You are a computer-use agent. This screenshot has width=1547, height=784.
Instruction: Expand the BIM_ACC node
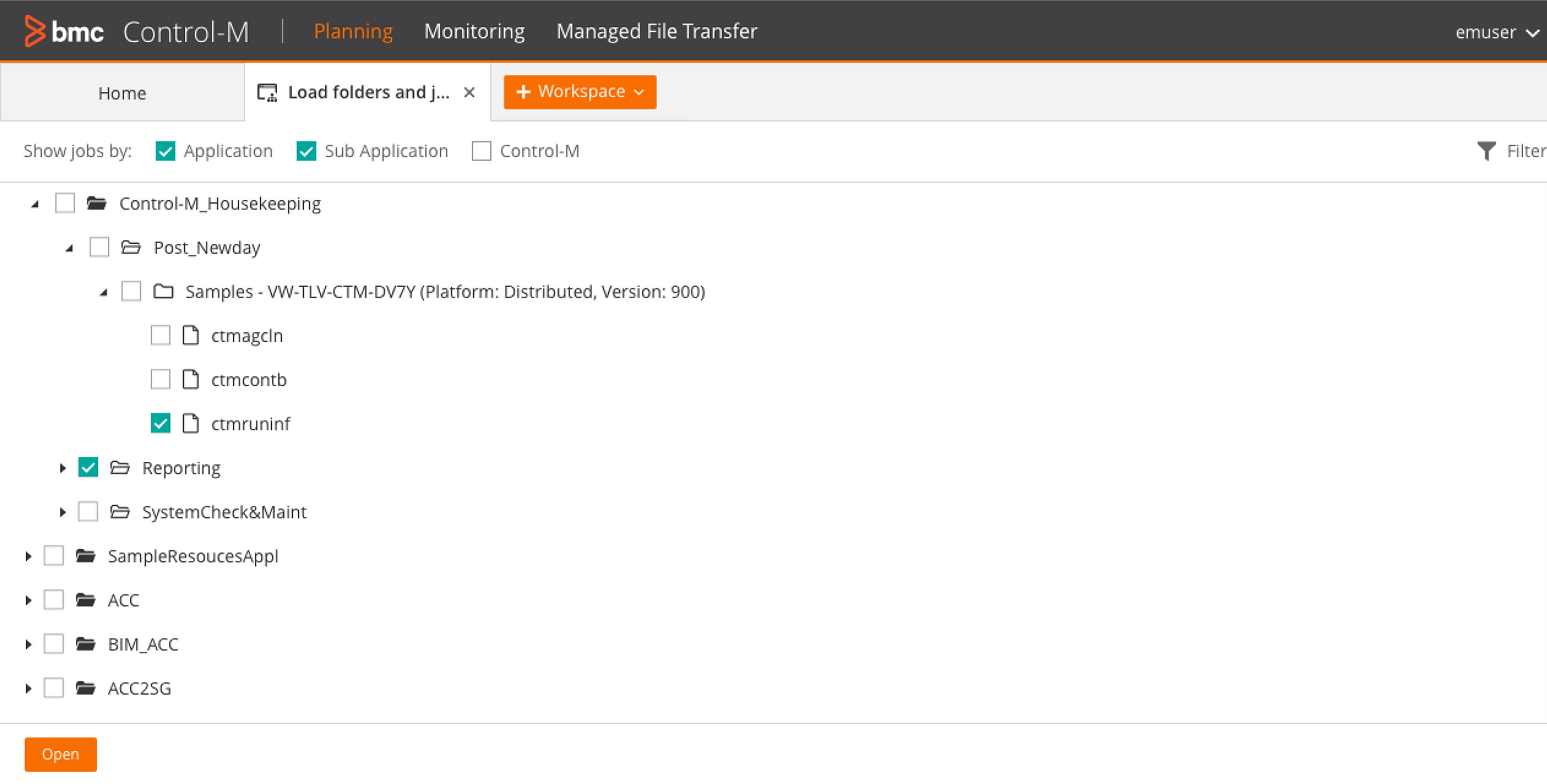coord(28,644)
